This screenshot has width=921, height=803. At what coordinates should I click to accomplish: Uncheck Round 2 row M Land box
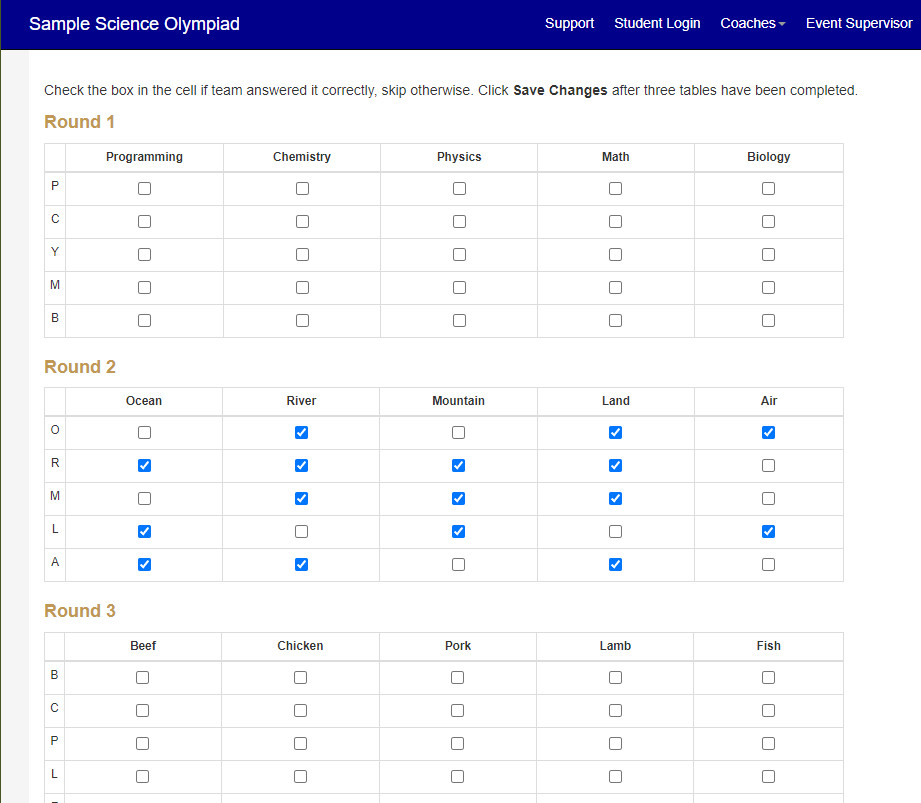point(616,498)
